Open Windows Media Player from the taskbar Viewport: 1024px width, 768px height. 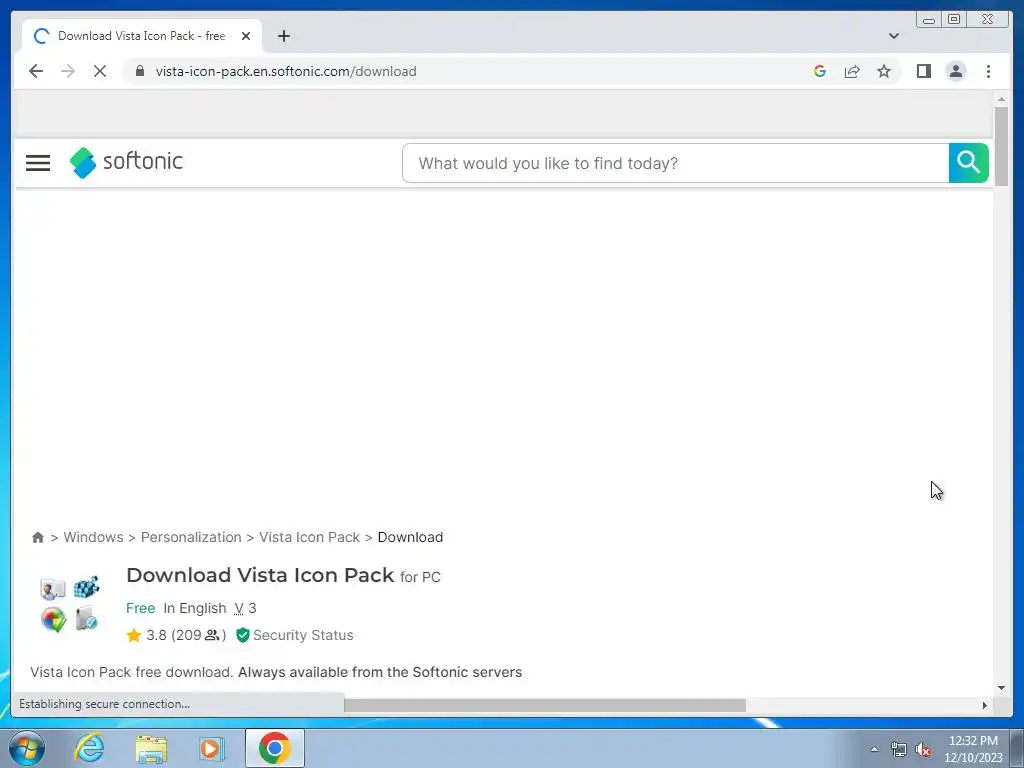coord(211,748)
